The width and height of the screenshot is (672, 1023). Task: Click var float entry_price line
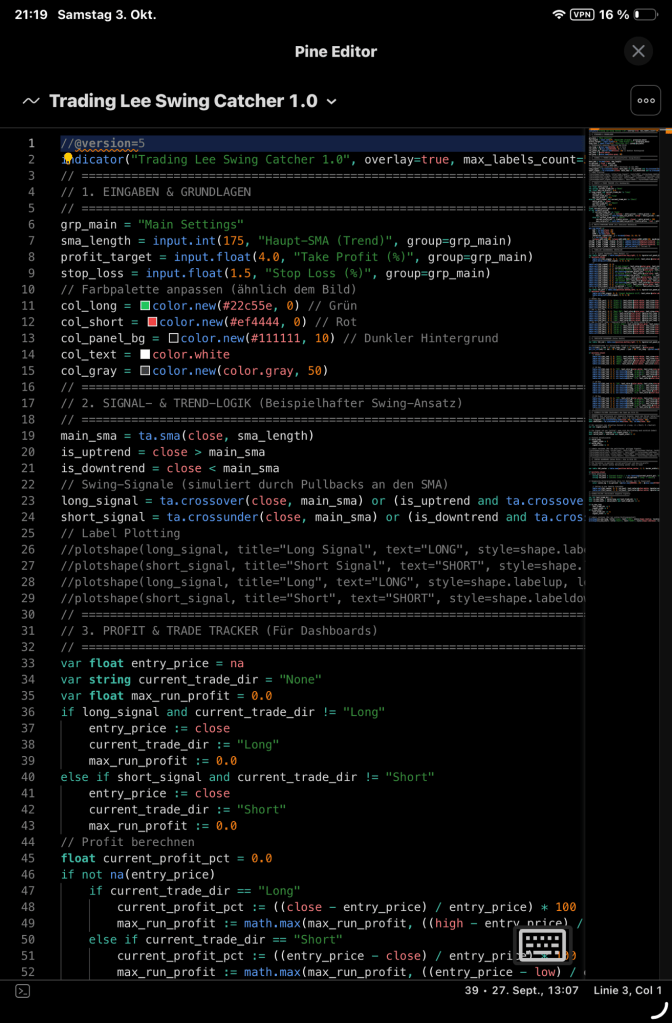coord(152,664)
